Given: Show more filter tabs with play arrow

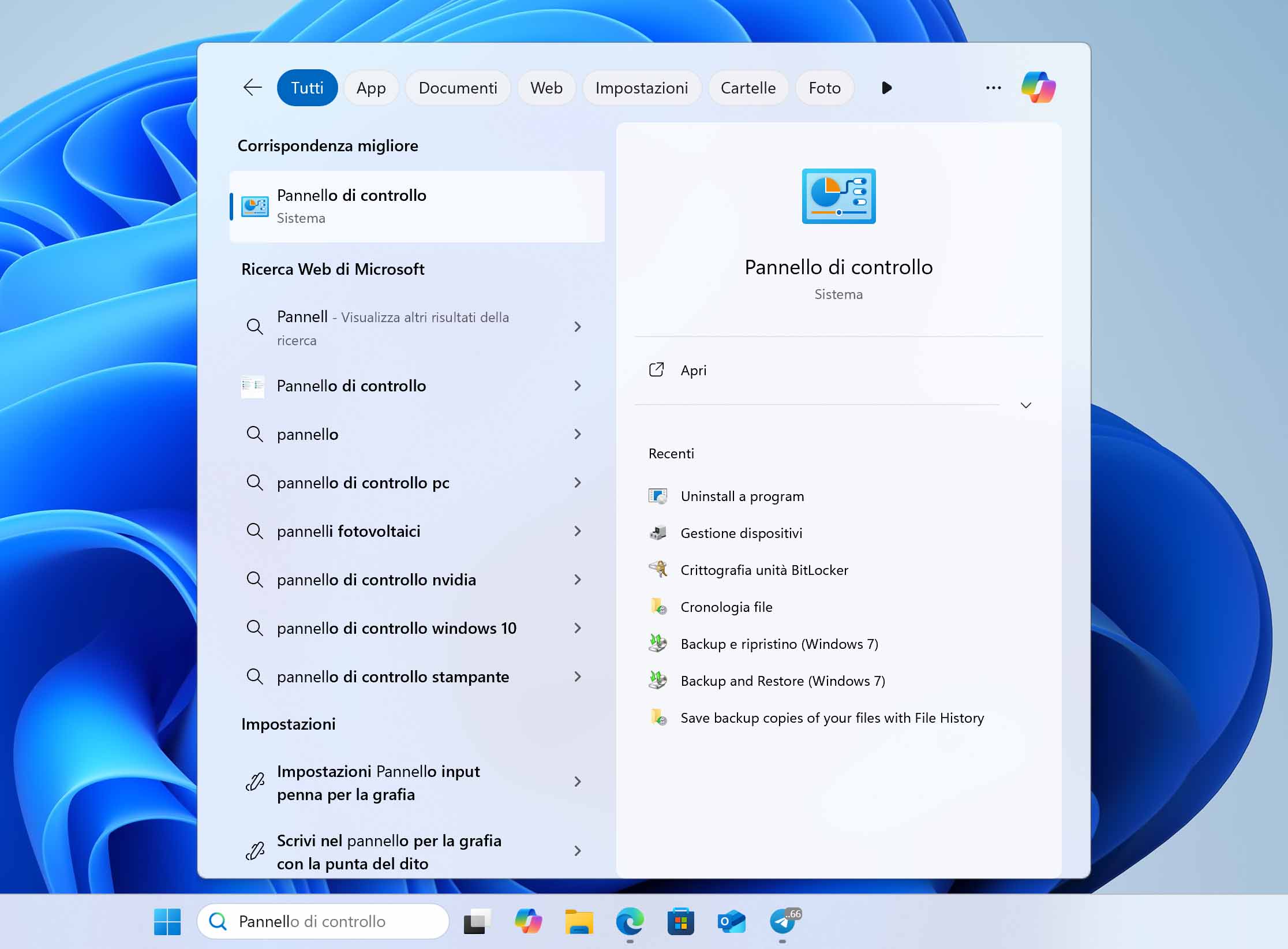Looking at the screenshot, I should (x=887, y=88).
